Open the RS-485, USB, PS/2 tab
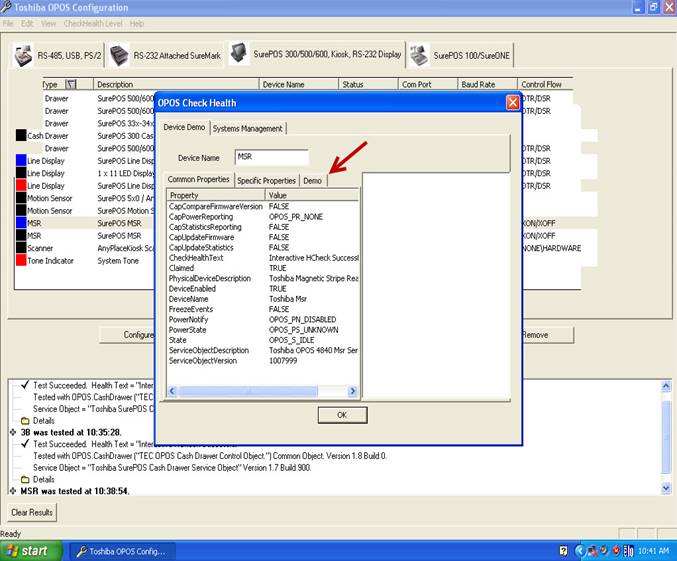Viewport: 677px width, 561px height. (63, 56)
